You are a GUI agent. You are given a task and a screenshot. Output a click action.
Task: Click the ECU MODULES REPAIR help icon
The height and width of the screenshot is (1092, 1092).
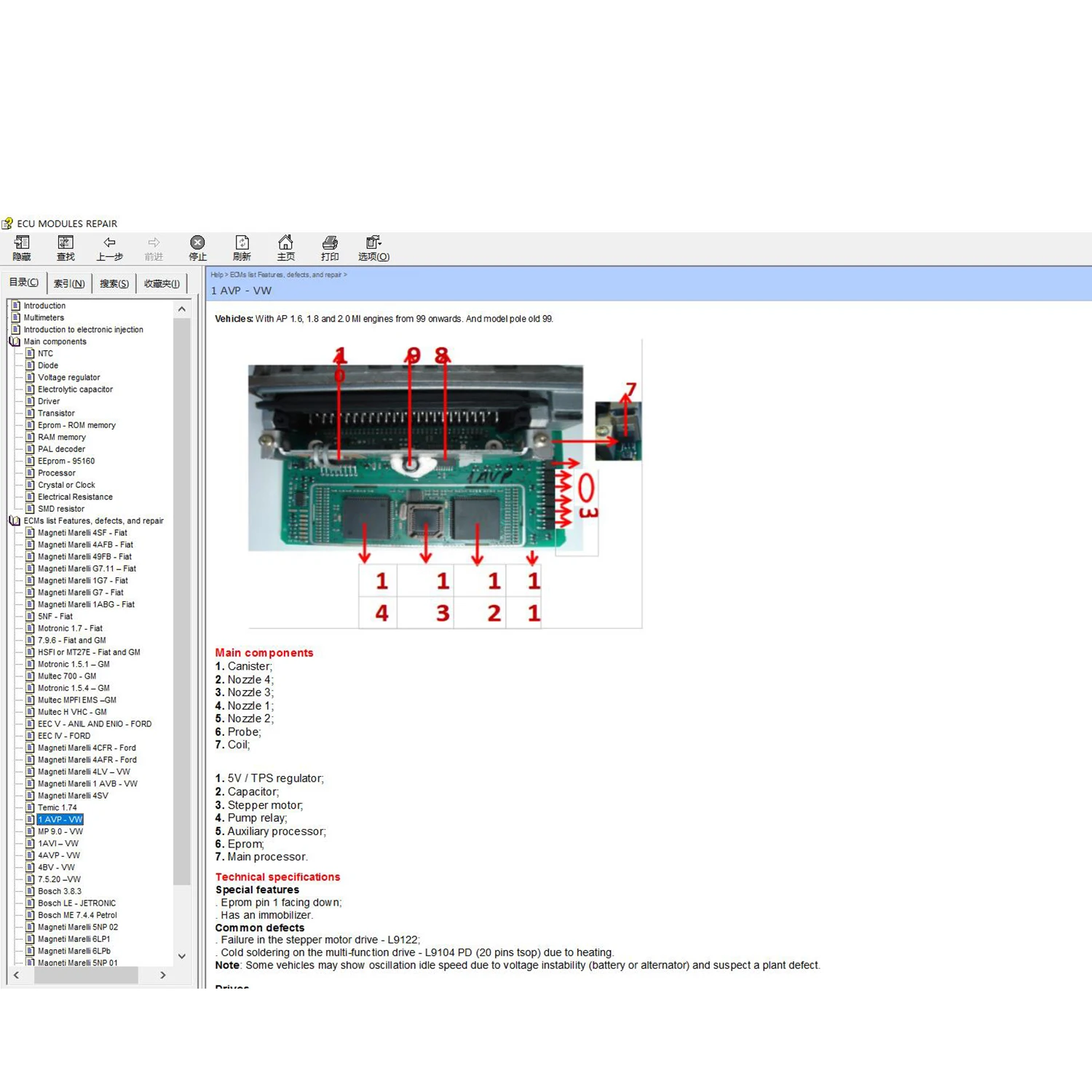click(8, 223)
